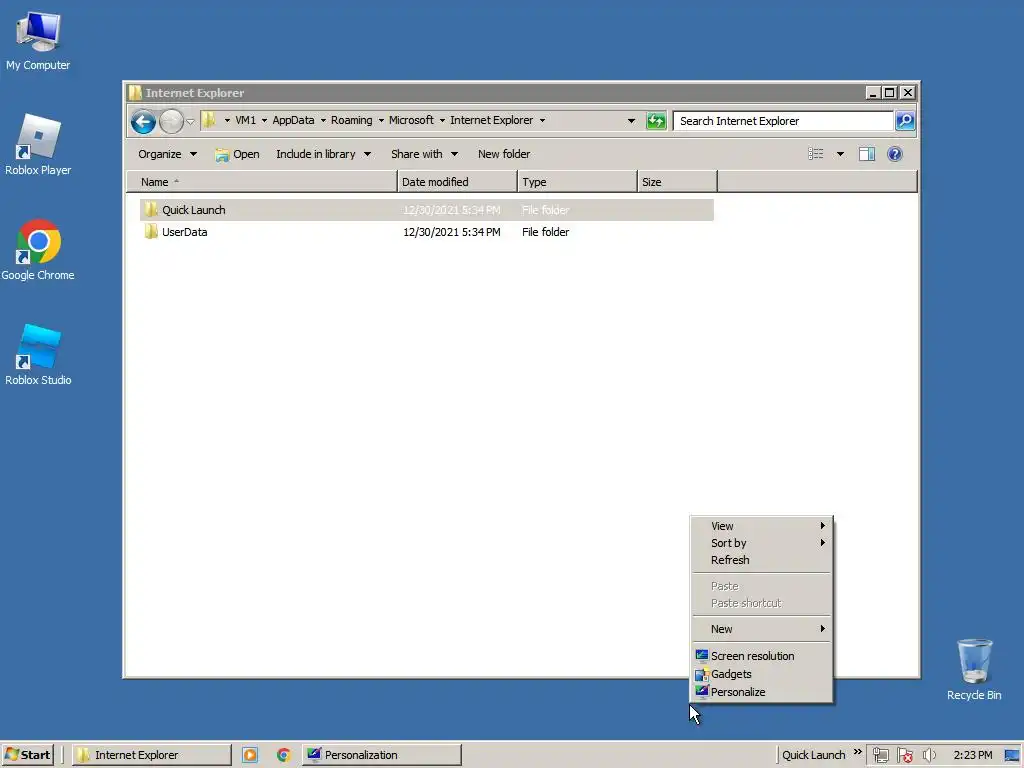Choose Refresh from the context menu
Viewport: 1024px width, 768px height.
[762, 560]
